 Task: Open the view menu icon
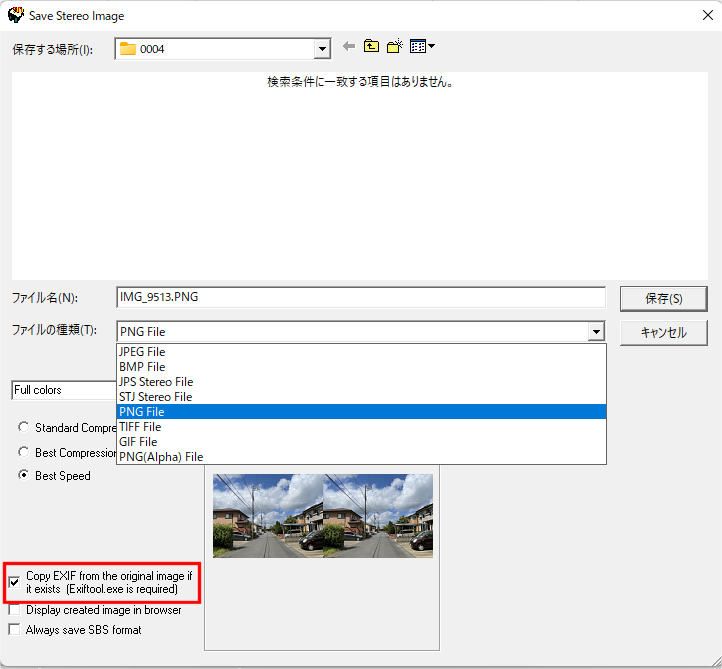coord(422,47)
